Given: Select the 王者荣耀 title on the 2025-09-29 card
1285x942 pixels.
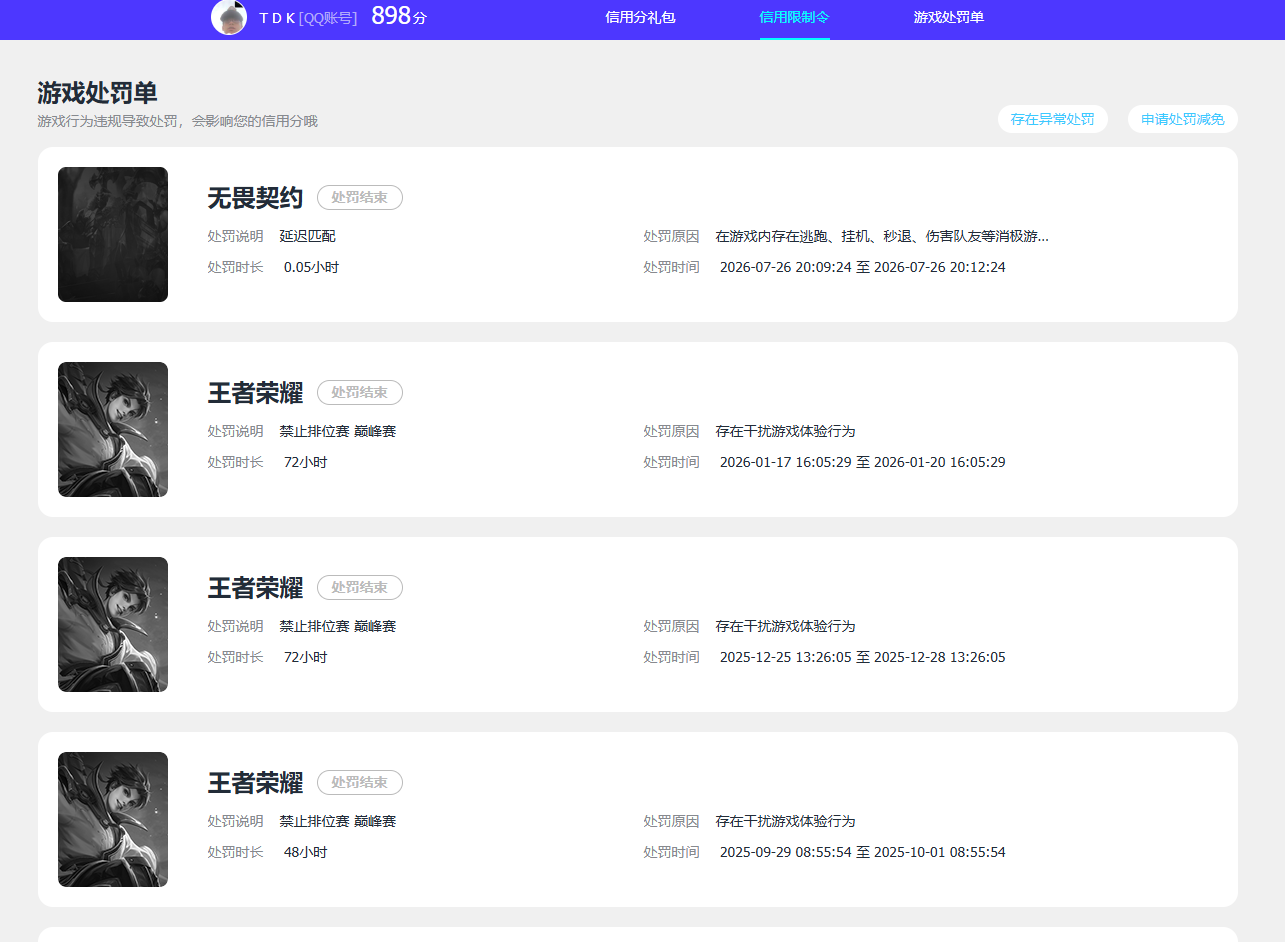Looking at the screenshot, I should [255, 783].
